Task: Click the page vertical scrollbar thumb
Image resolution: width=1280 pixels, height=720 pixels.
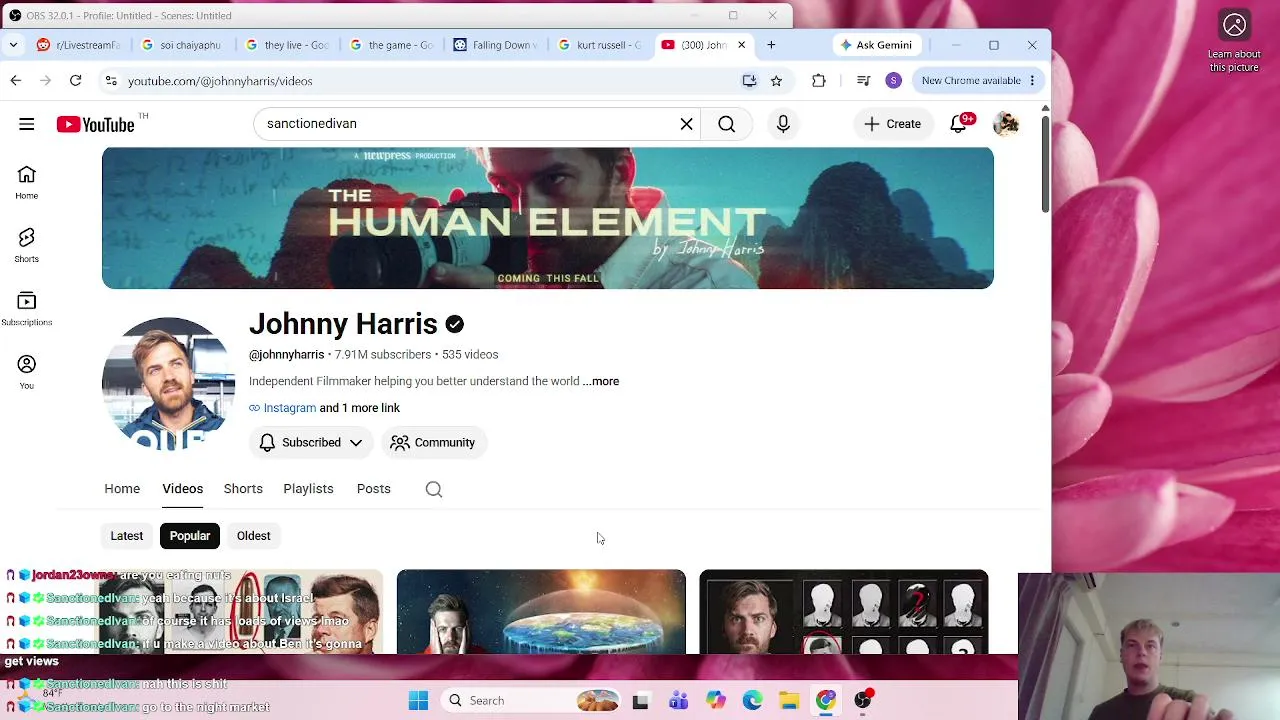Action: 1045,163
